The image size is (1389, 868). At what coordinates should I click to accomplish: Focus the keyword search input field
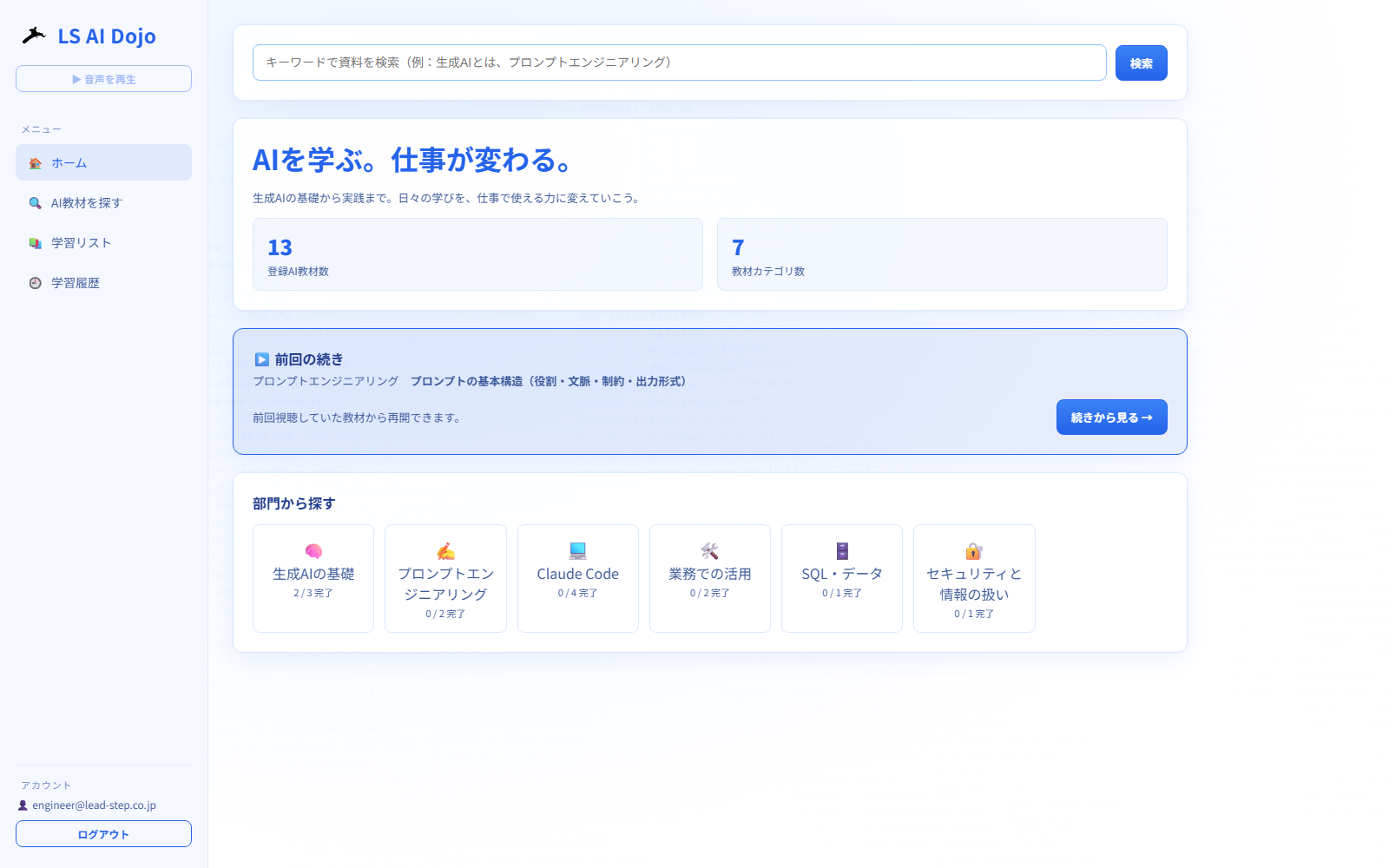(680, 62)
